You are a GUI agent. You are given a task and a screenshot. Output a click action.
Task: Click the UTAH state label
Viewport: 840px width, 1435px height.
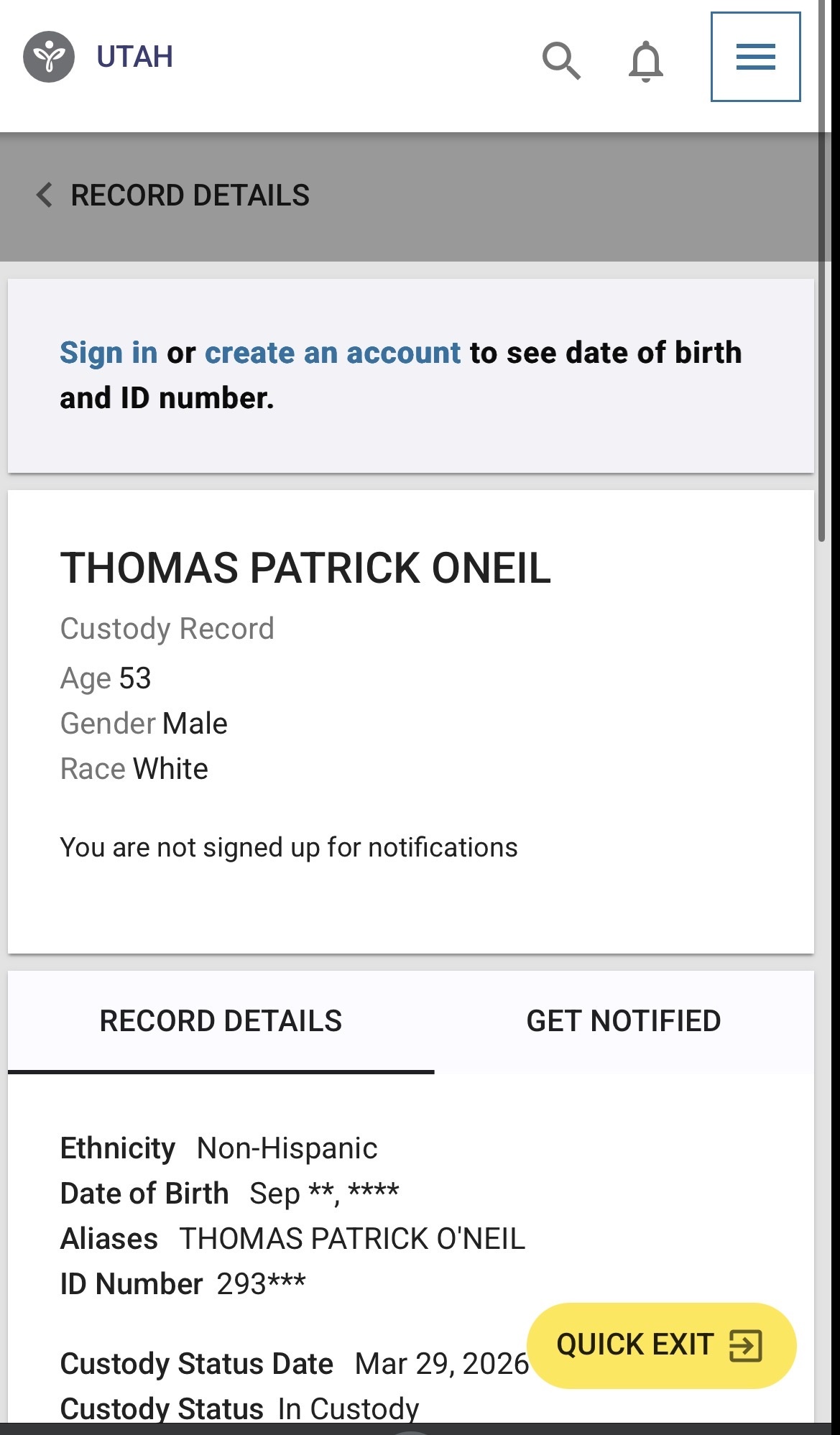tap(135, 57)
